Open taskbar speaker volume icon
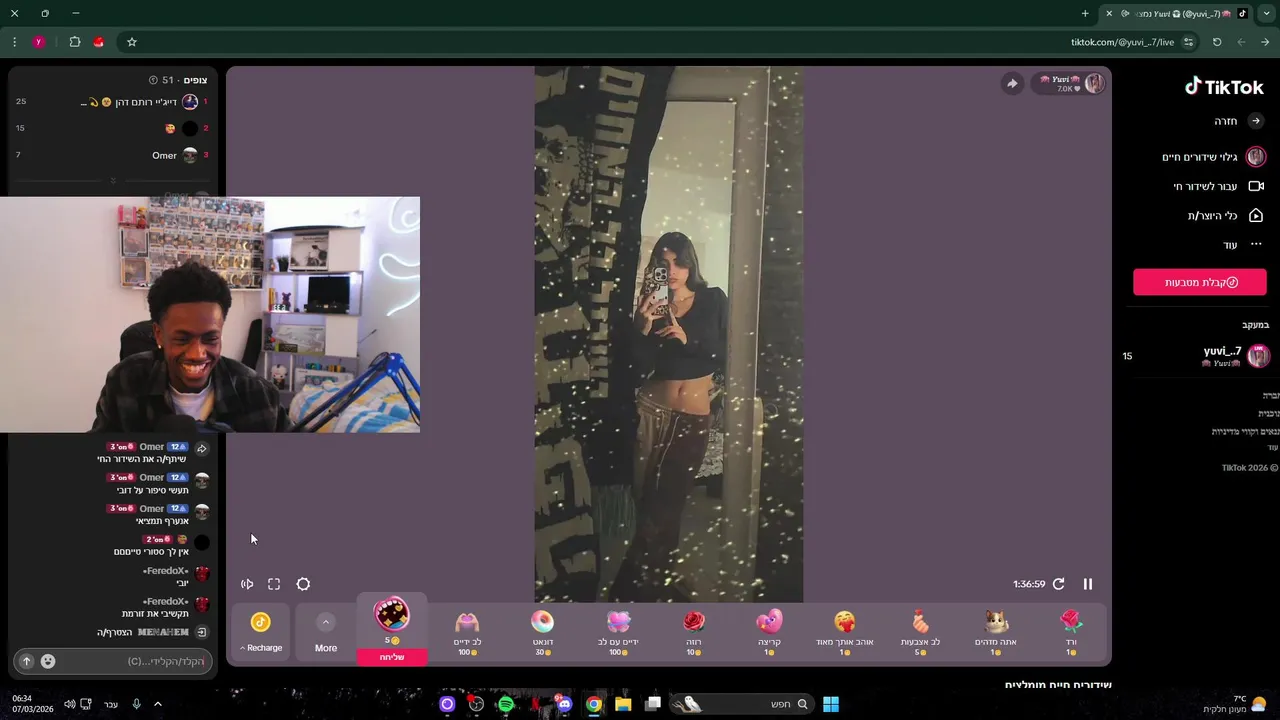The width and height of the screenshot is (1280, 720). click(x=70, y=704)
